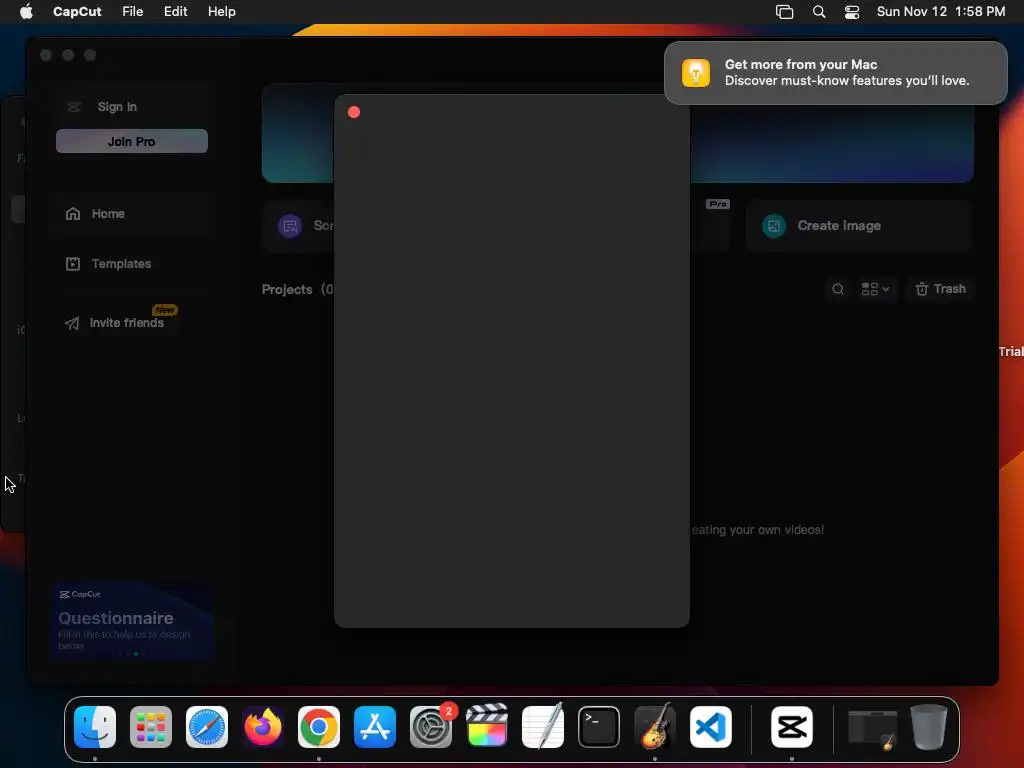Image resolution: width=1024 pixels, height=768 pixels.
Task: Open System Settings from the dock
Action: pyautogui.click(x=431, y=727)
